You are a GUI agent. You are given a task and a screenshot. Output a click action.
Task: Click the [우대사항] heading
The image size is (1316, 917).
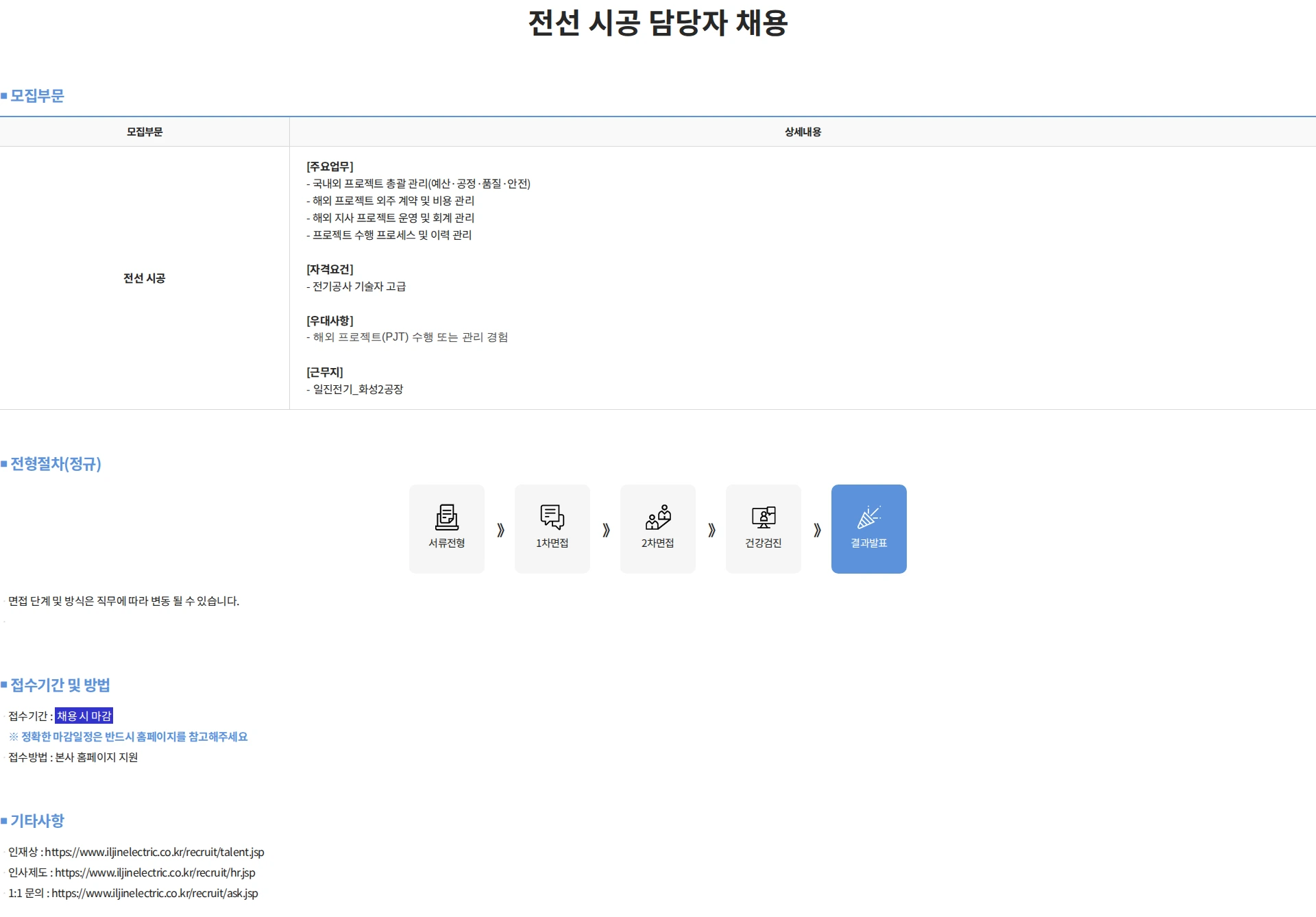click(x=330, y=321)
